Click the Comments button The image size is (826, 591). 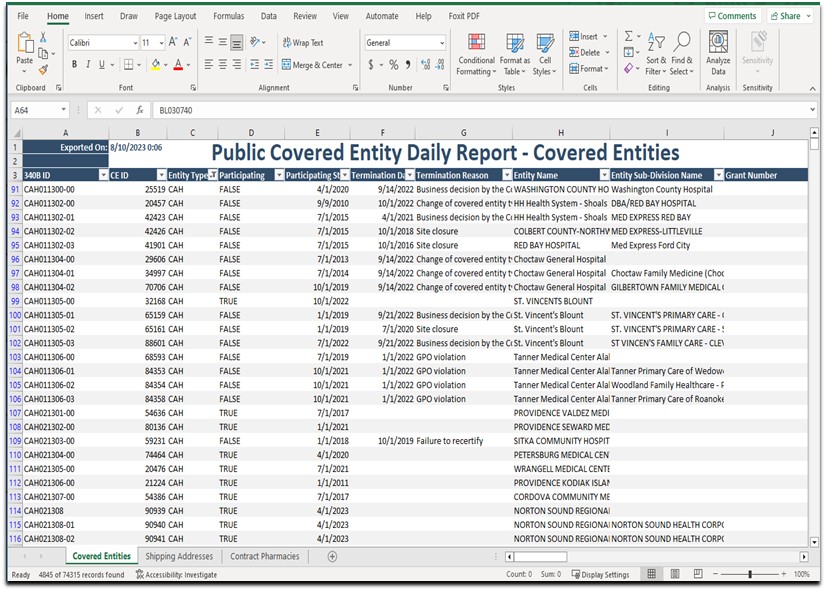tap(732, 16)
